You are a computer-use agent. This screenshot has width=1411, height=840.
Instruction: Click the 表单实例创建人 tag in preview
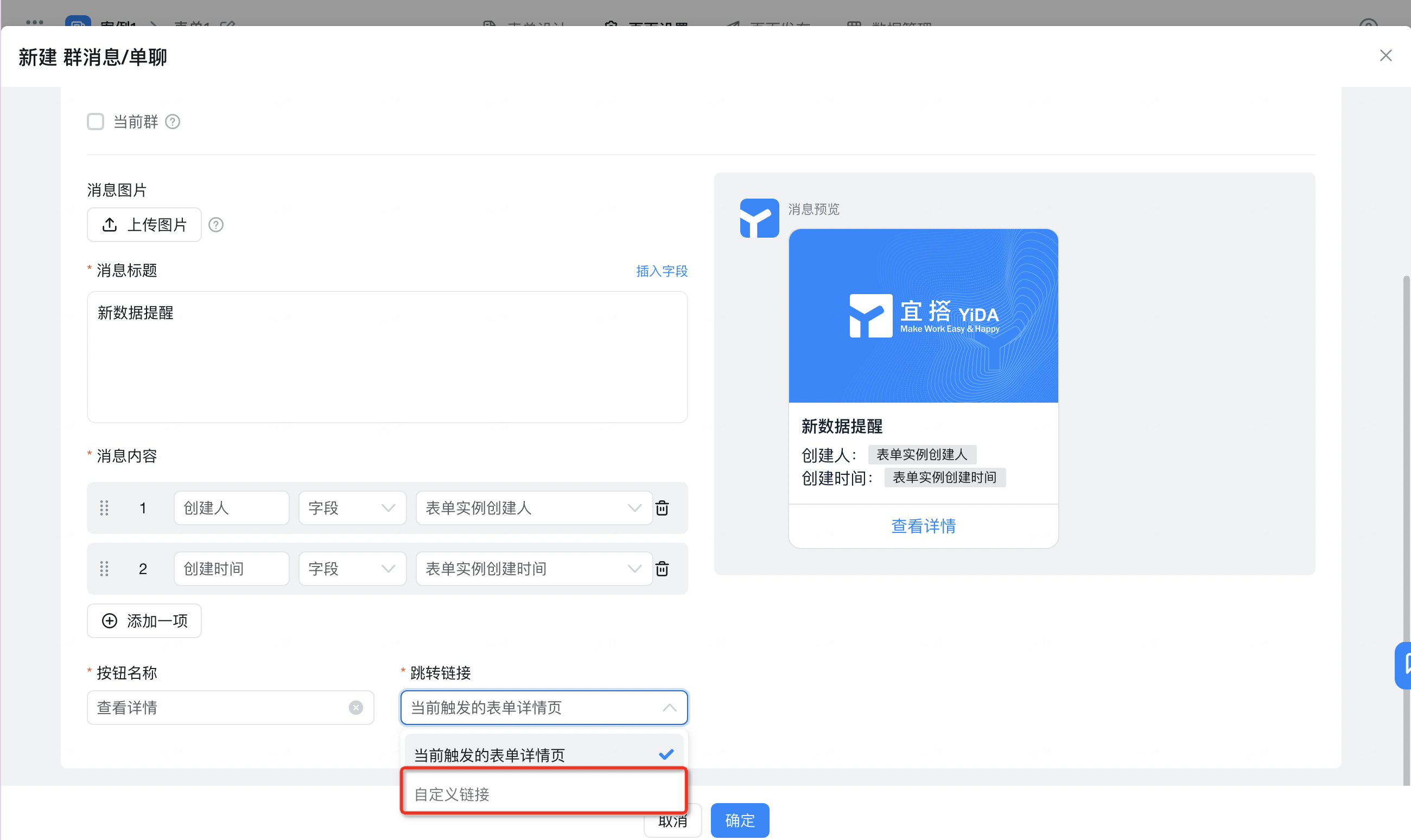pyautogui.click(x=922, y=455)
